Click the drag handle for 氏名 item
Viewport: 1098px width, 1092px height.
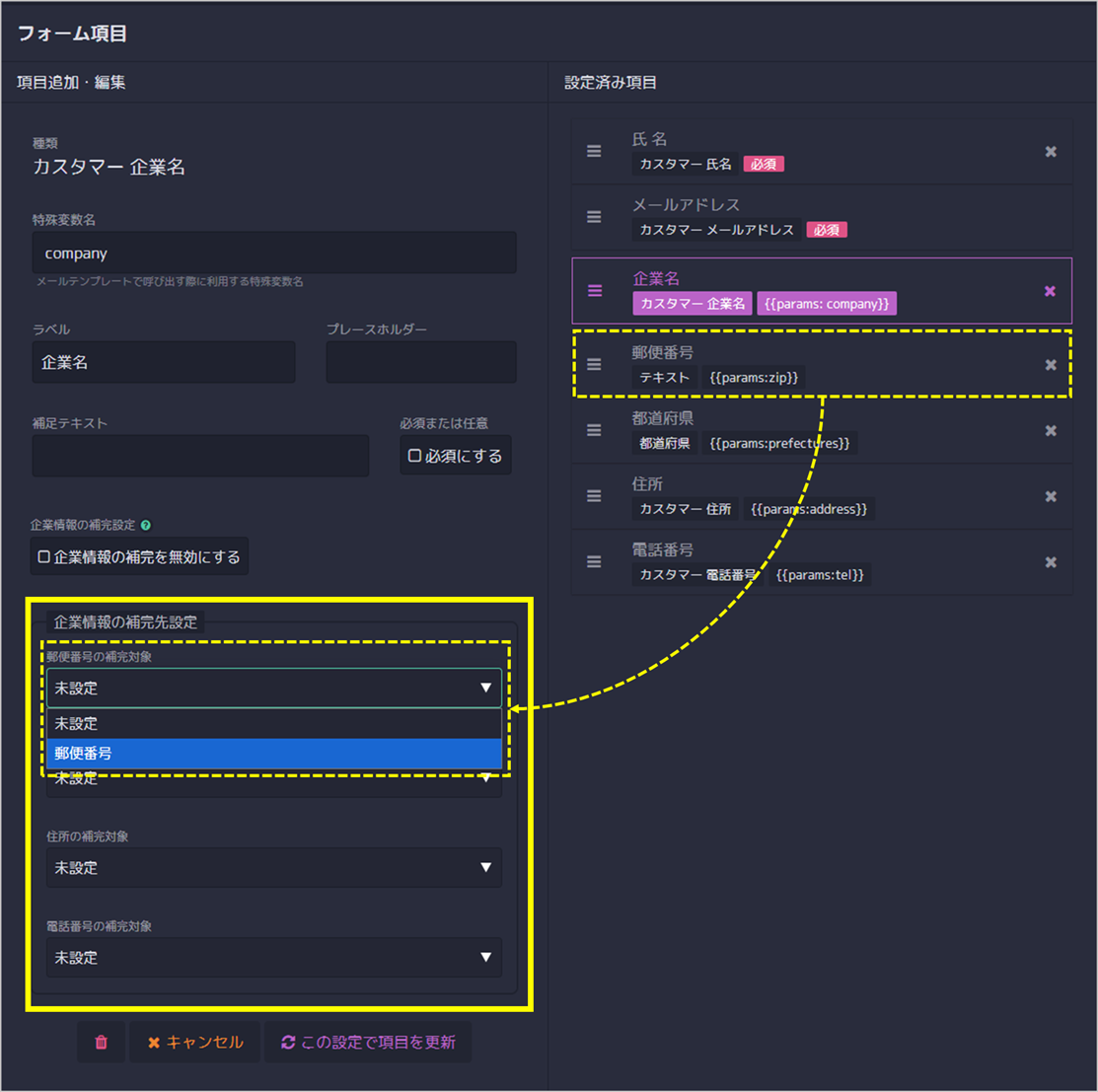tap(594, 152)
